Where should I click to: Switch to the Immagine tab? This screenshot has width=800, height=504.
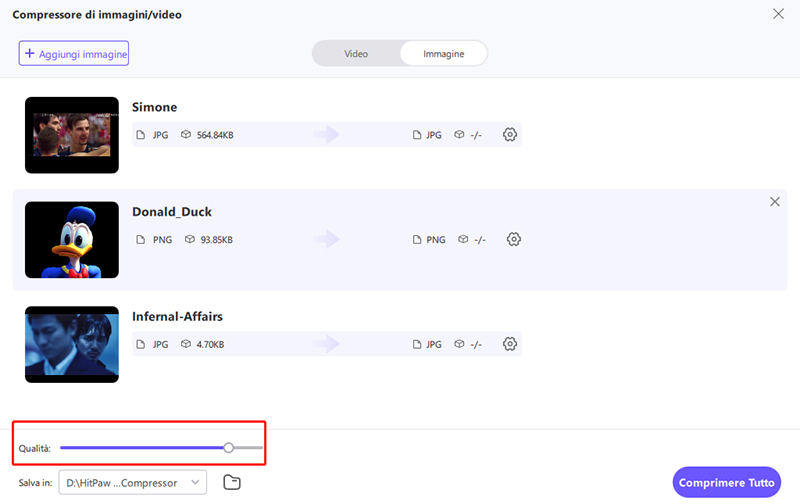[444, 54]
